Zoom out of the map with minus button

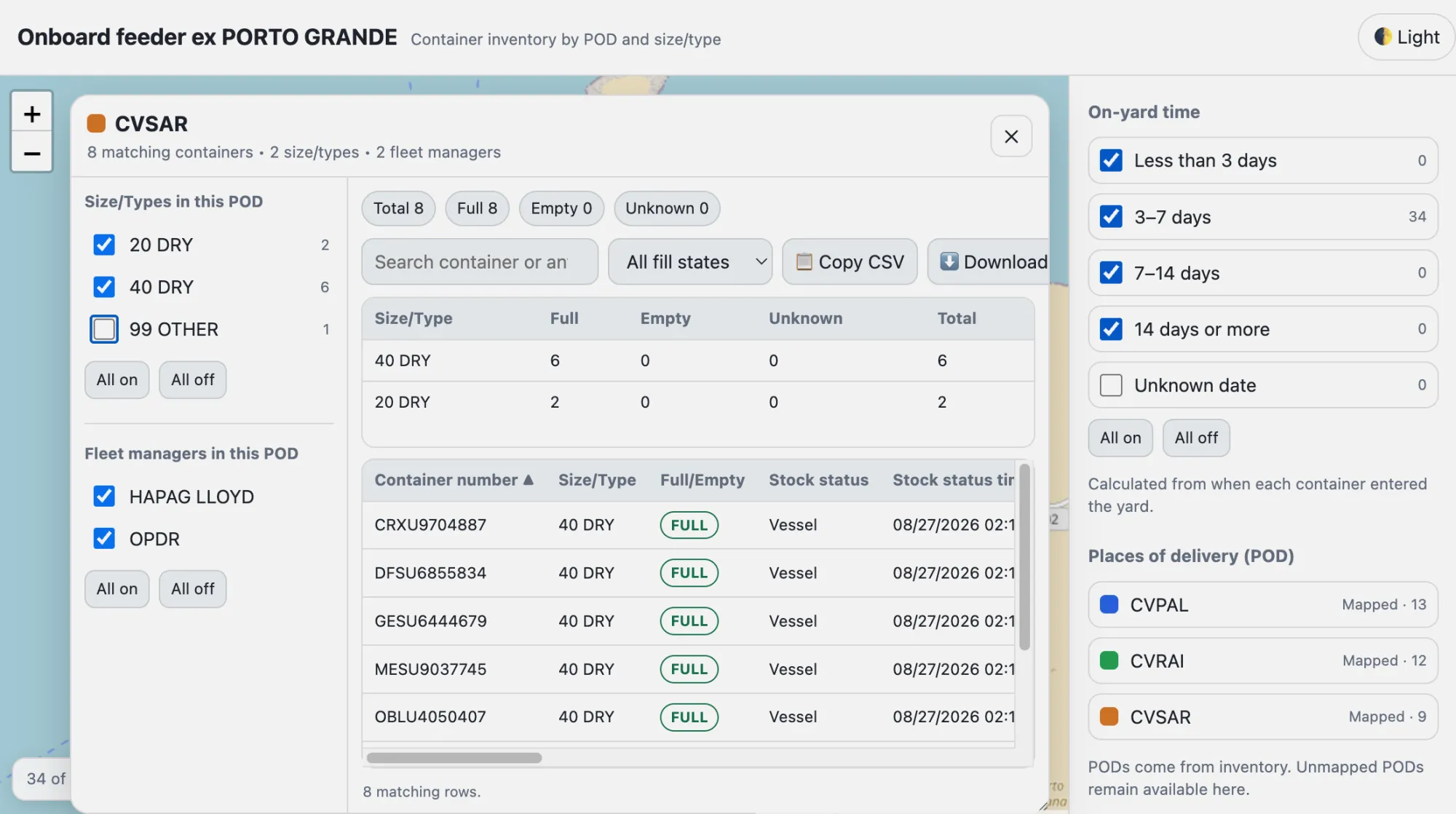[31, 152]
